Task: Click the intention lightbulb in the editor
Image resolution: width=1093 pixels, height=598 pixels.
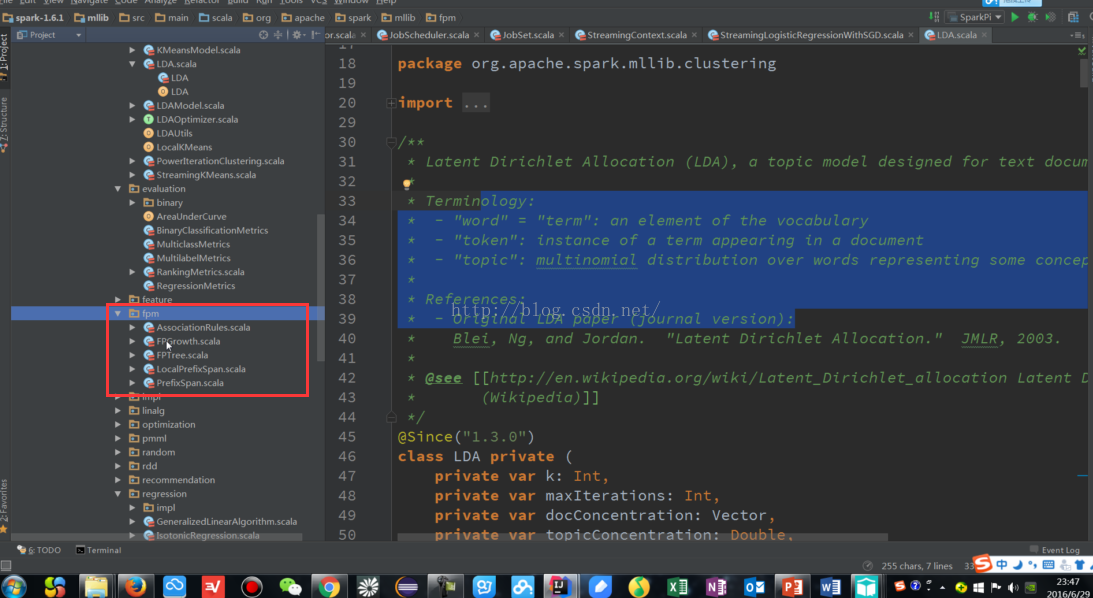Action: (x=407, y=185)
